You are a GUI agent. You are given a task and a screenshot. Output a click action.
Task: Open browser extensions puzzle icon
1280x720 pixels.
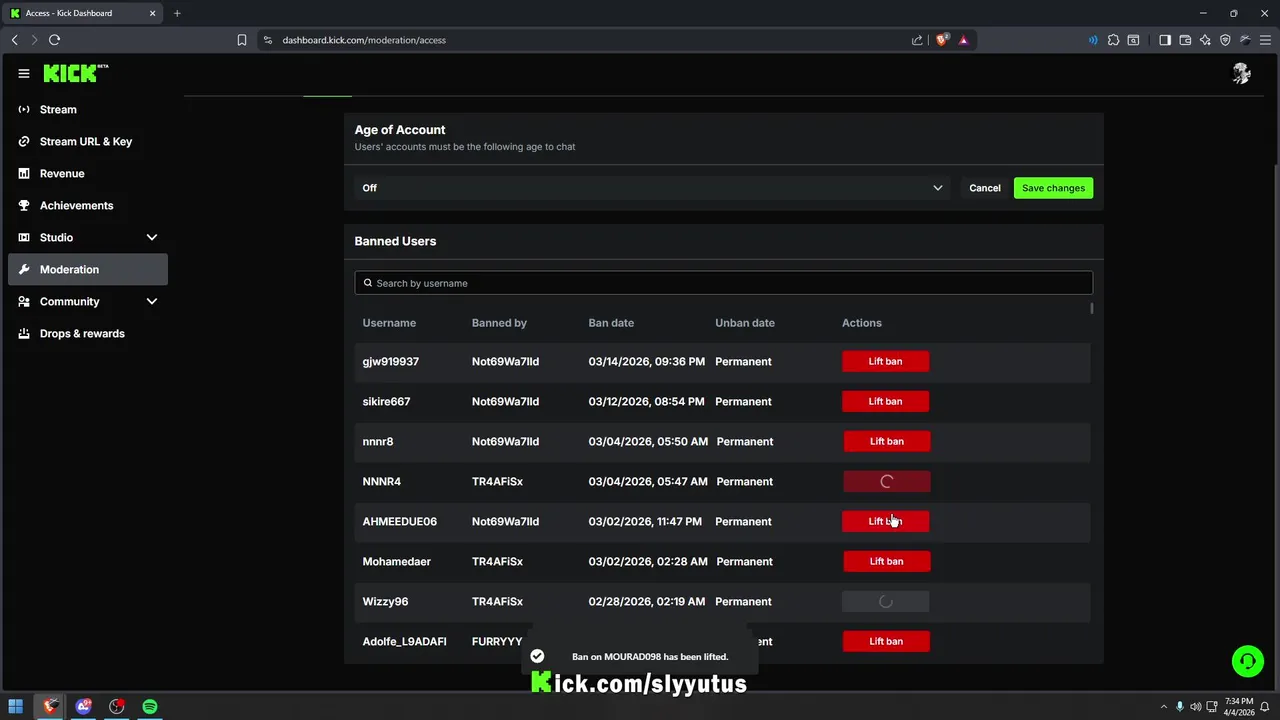pyautogui.click(x=1113, y=40)
